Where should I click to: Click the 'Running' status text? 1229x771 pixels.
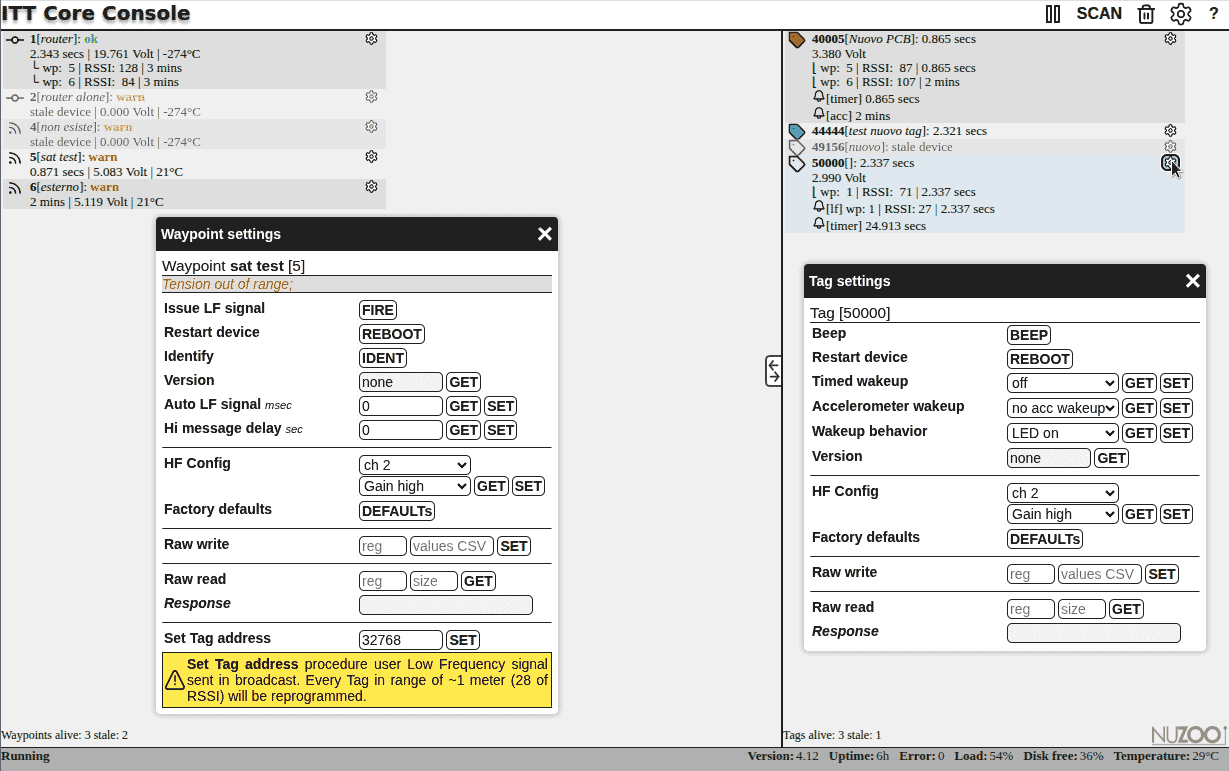pyautogui.click(x=26, y=756)
